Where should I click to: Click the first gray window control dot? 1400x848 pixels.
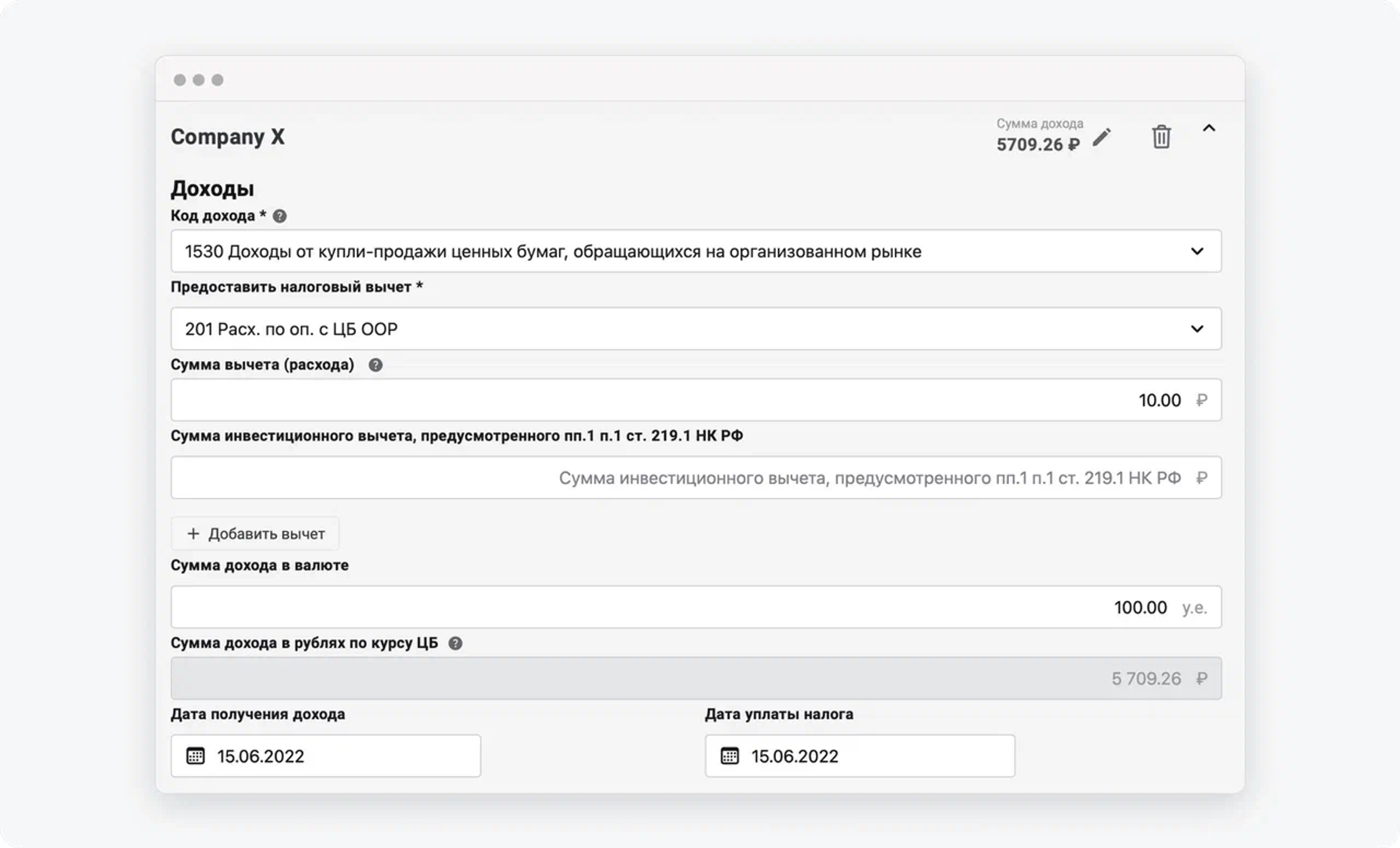click(180, 80)
